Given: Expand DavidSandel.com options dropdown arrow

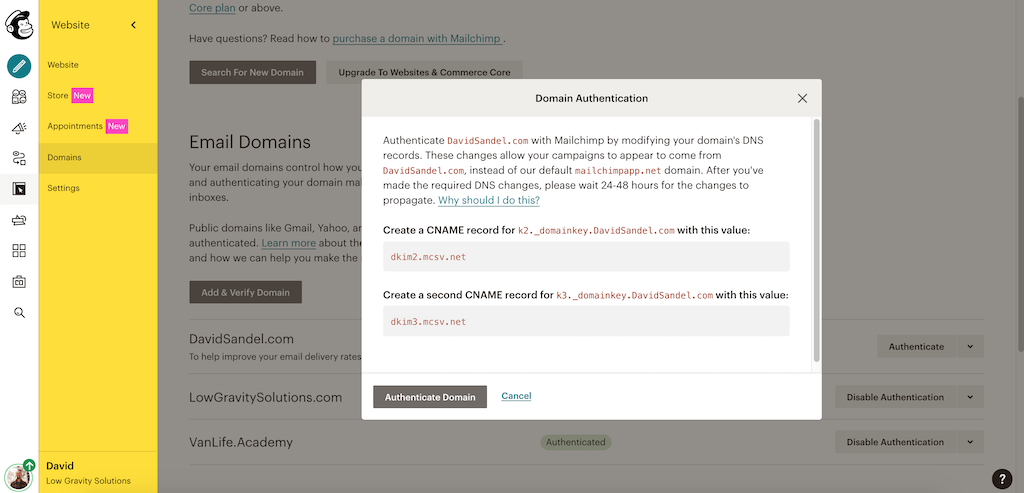Looking at the screenshot, I should click(970, 347).
